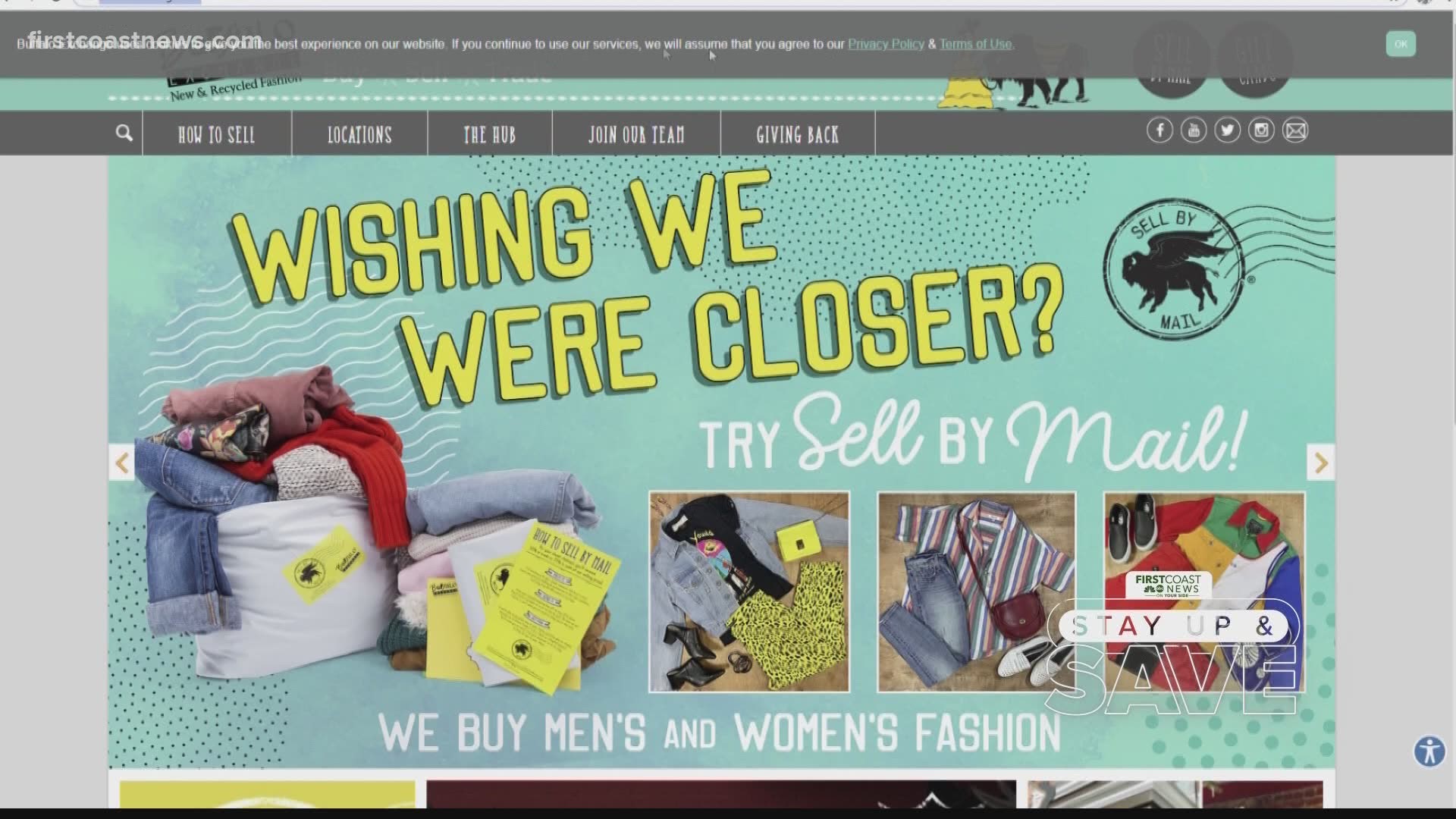Image resolution: width=1456 pixels, height=819 pixels.
Task: Click the Sell By Mail stamp logo
Action: 1173,268
